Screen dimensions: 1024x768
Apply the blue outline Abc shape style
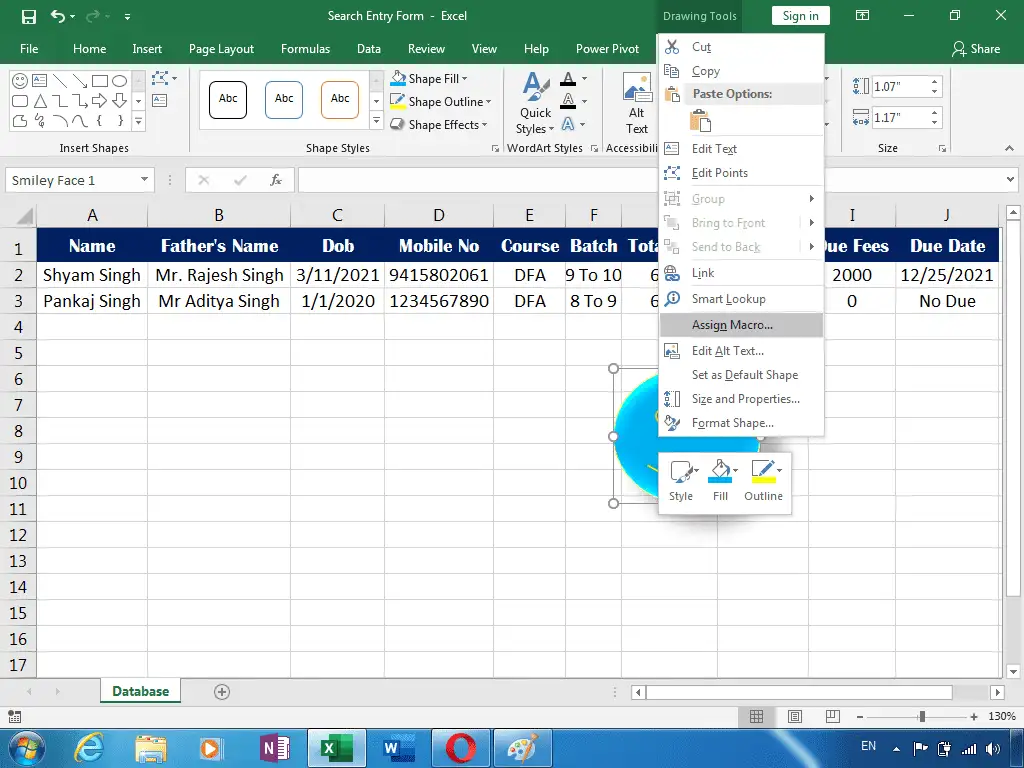click(x=284, y=100)
